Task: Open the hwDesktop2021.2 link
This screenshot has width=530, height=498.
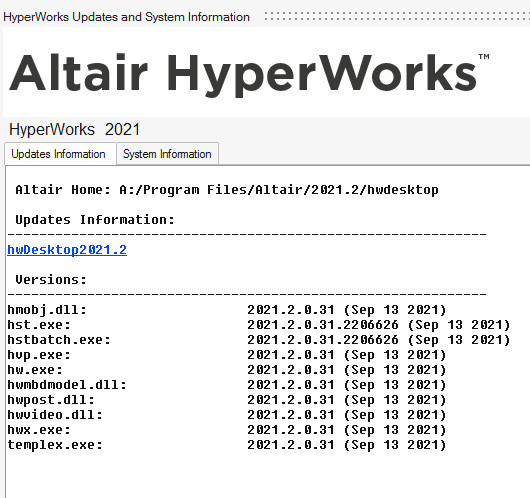Action: coord(67,250)
